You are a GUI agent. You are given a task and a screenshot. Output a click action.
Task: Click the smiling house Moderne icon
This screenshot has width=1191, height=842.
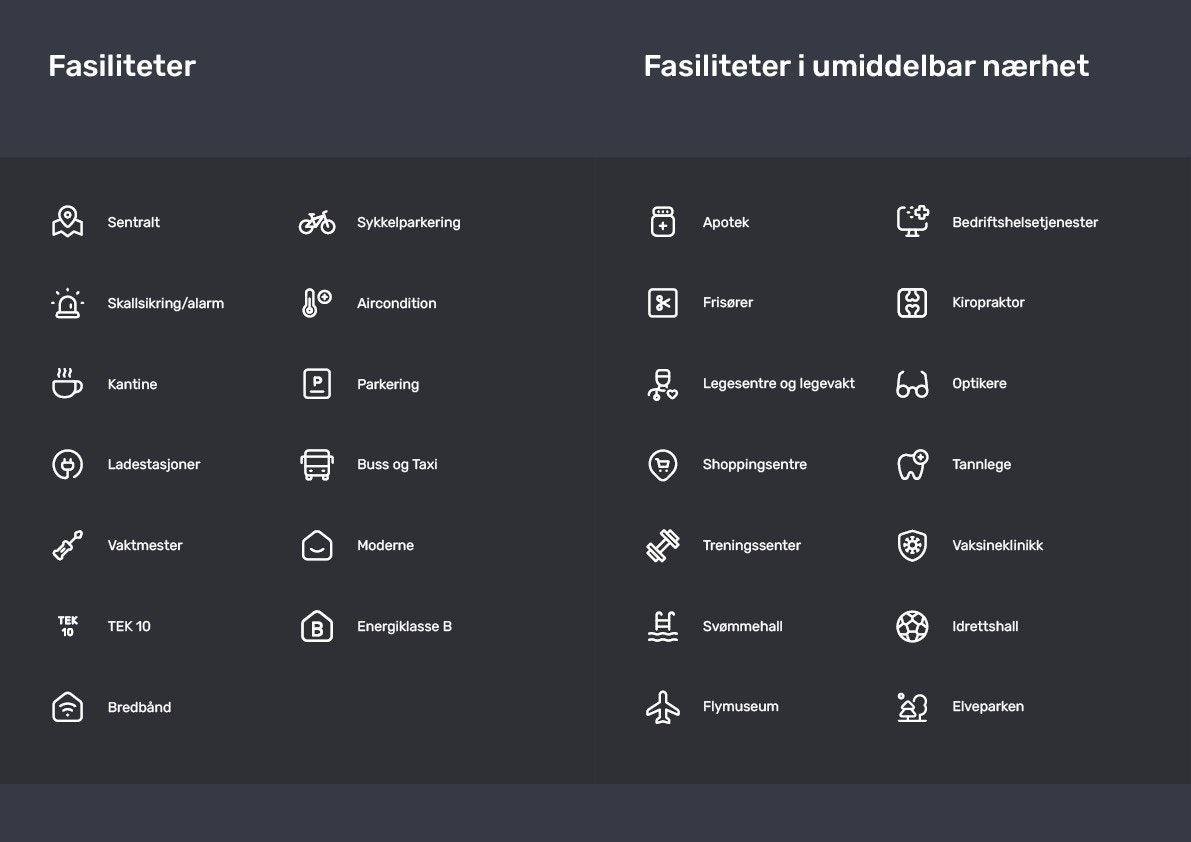point(317,545)
